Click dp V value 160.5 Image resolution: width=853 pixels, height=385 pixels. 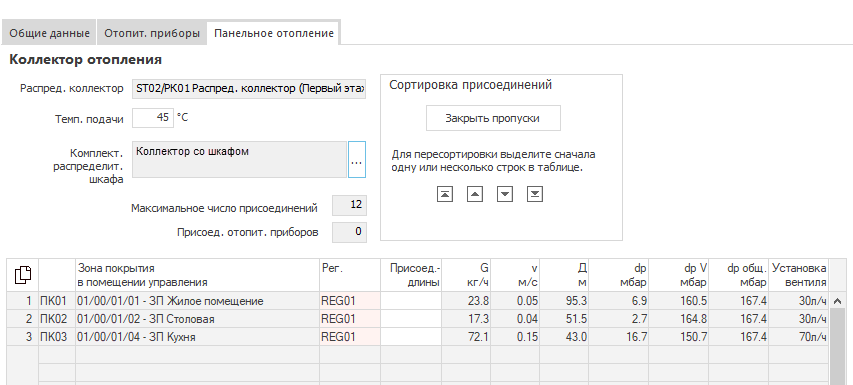click(x=679, y=301)
